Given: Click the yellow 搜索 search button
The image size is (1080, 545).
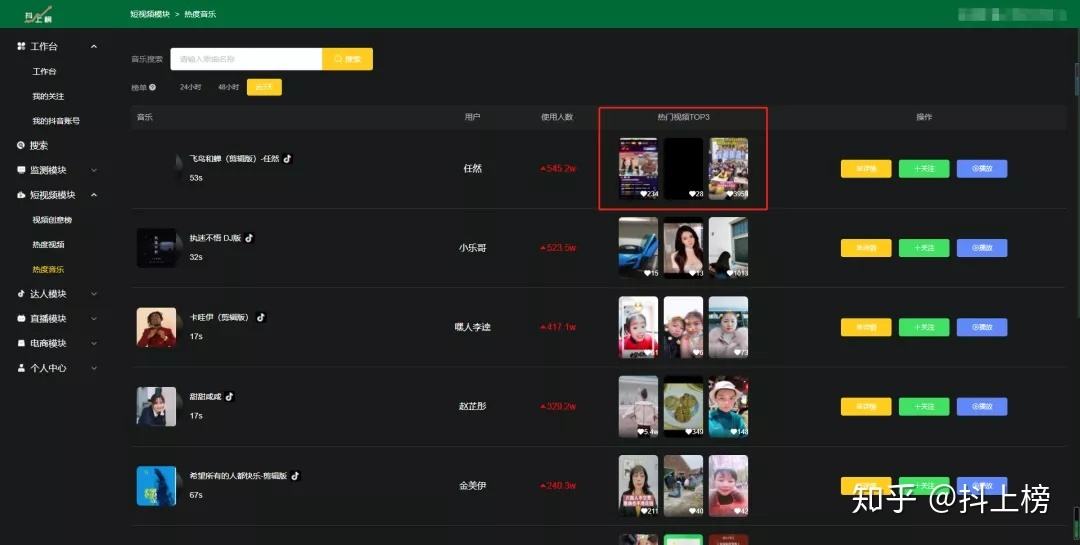Looking at the screenshot, I should (x=347, y=59).
